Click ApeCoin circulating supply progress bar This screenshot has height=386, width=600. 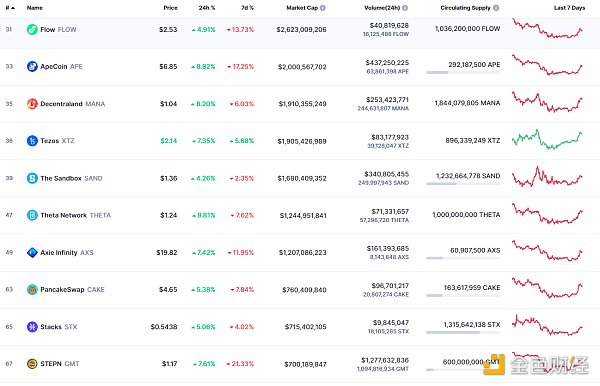click(463, 72)
